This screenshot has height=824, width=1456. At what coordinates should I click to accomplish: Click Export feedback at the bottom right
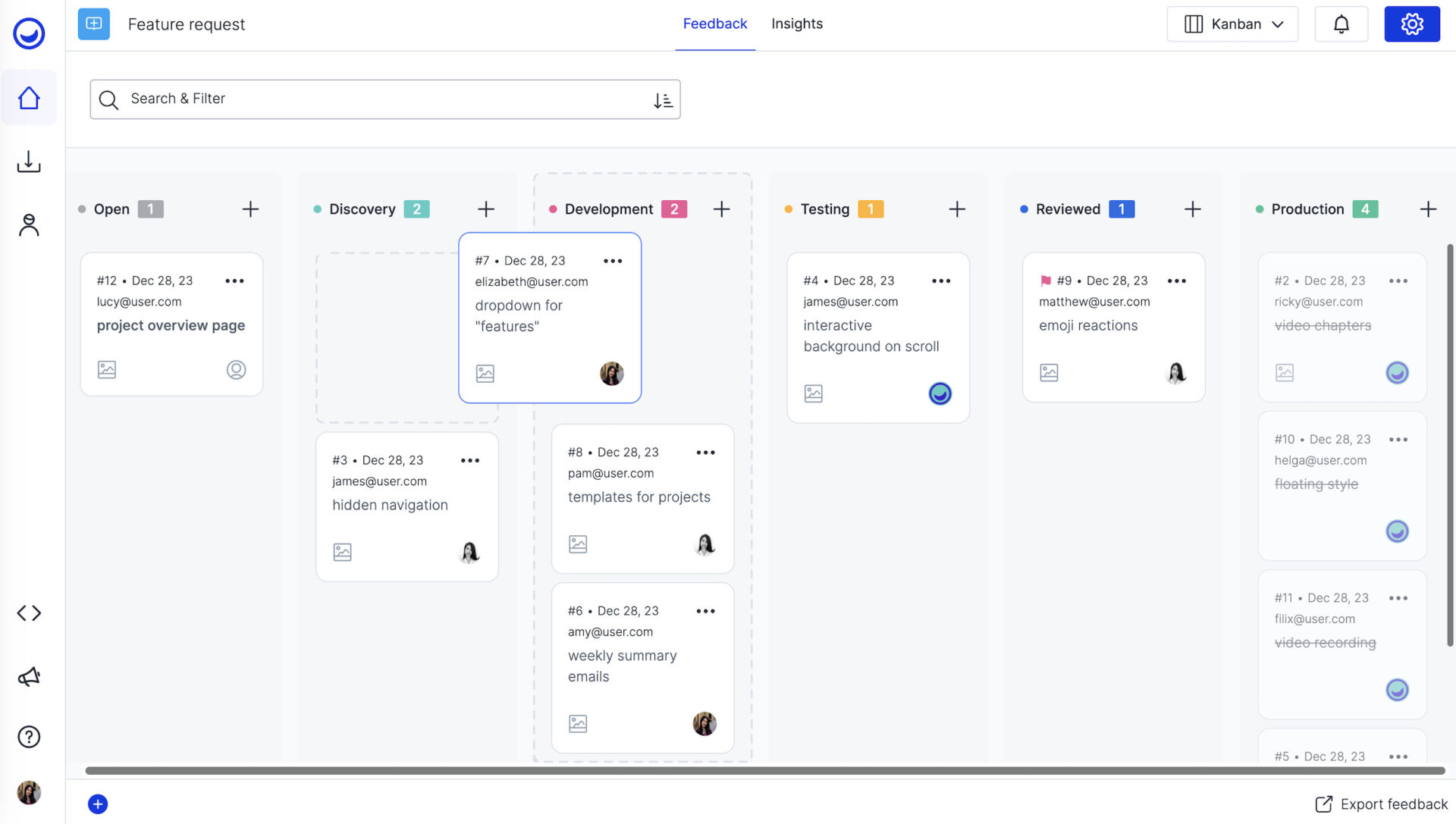(x=1381, y=804)
